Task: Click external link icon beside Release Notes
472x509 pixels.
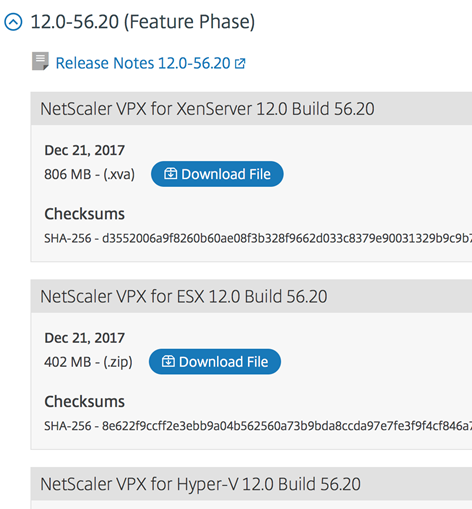Action: (x=240, y=63)
